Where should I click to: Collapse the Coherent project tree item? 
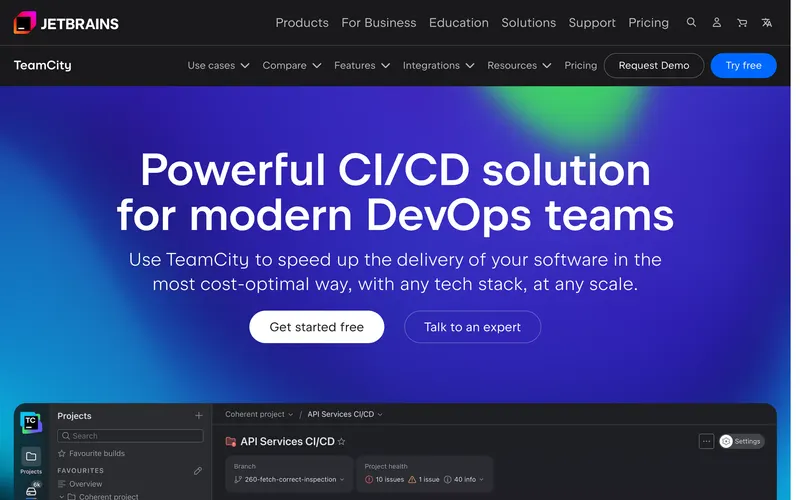61,496
